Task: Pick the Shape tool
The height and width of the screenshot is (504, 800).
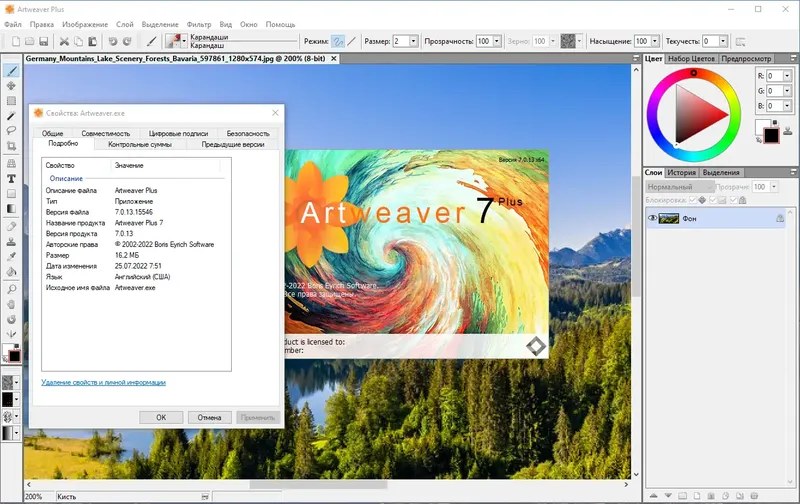Action: click(x=11, y=194)
